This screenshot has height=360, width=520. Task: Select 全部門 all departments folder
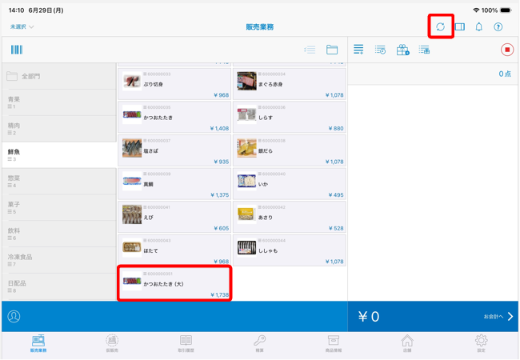59,76
